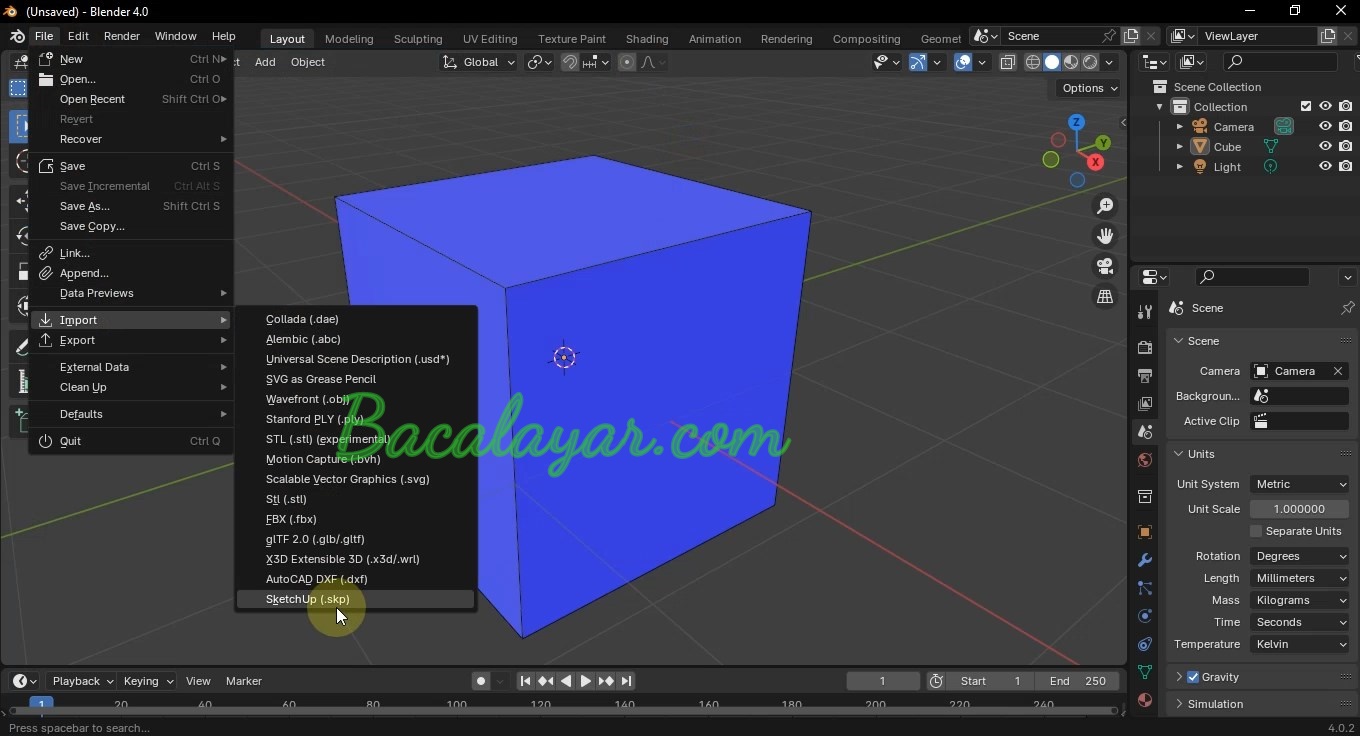This screenshot has width=1360, height=736.
Task: Open the Render properties tab icon
Action: point(1145,348)
